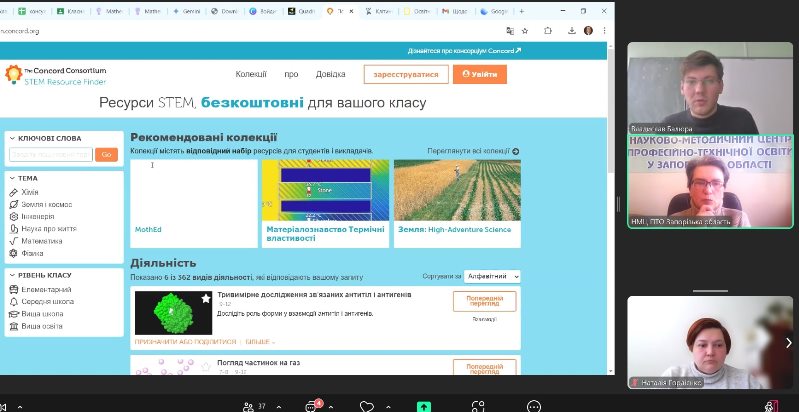Filter by Елементарний grade level
Screen dimensions: 799x412
[x=40, y=289]
